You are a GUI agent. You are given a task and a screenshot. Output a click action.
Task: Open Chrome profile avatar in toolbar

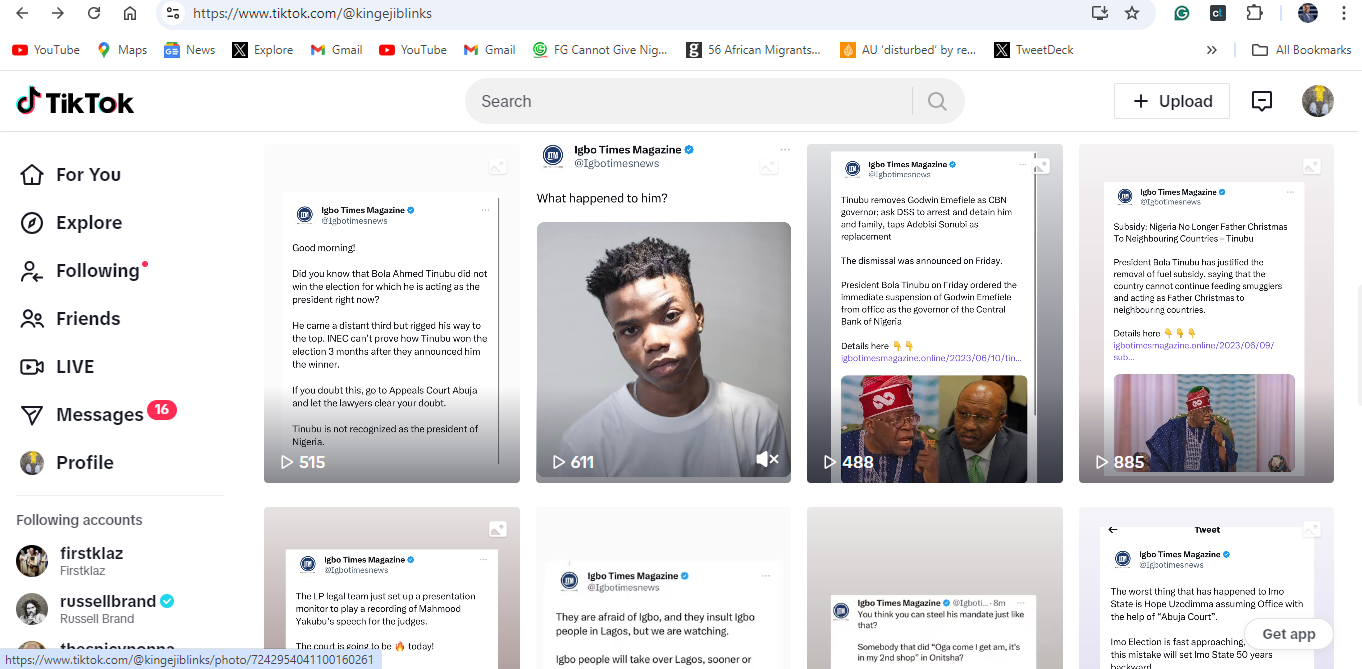pos(1308,13)
